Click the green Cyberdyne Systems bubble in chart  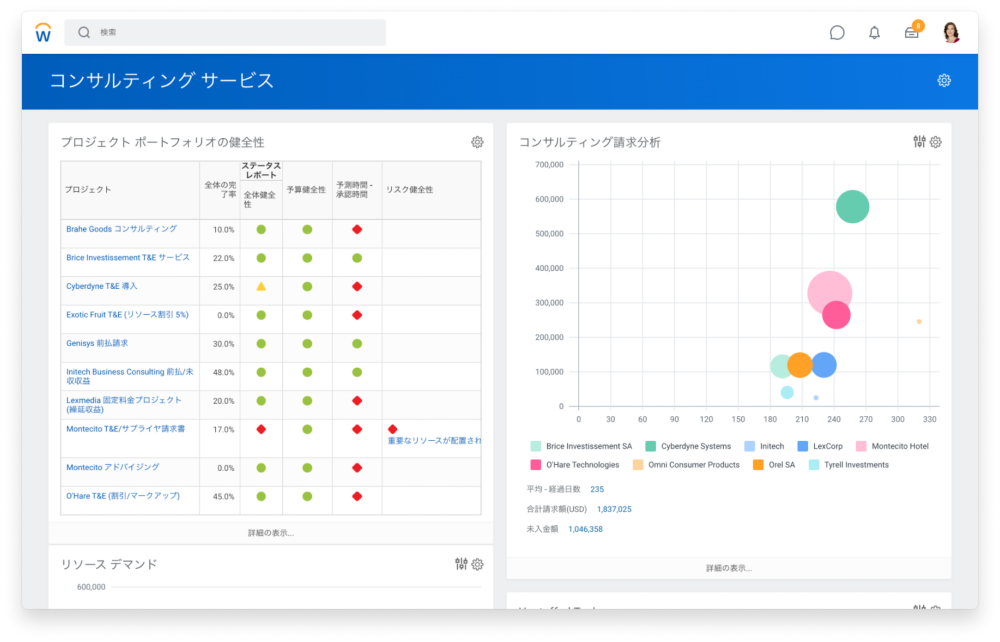pyautogui.click(x=853, y=207)
